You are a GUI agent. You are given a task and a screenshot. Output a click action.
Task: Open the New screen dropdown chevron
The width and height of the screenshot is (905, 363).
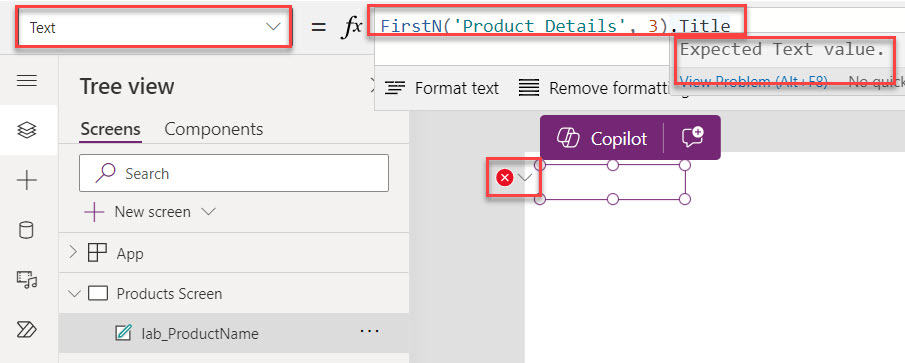208,212
